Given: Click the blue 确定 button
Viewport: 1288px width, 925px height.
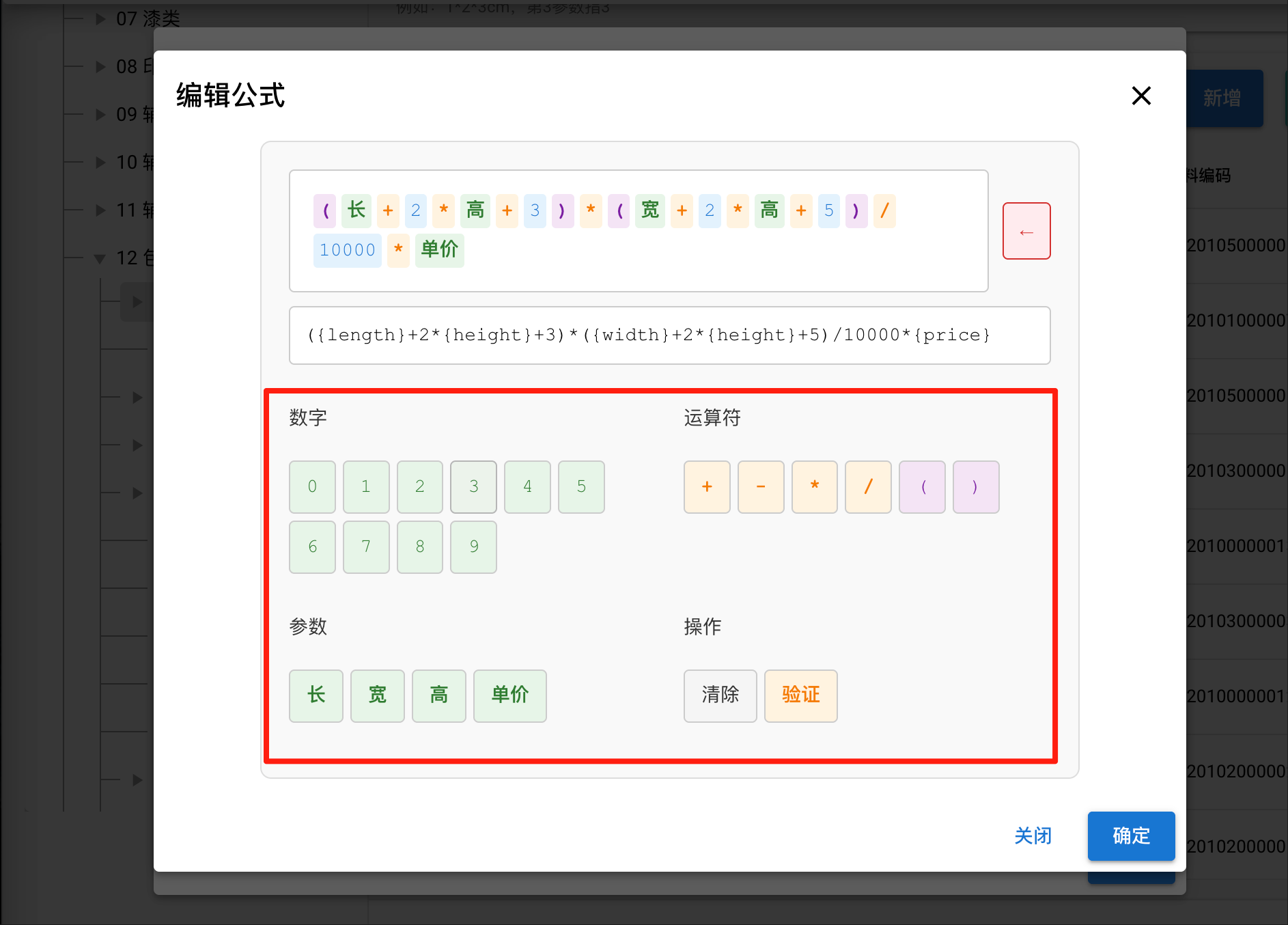Looking at the screenshot, I should [x=1131, y=836].
